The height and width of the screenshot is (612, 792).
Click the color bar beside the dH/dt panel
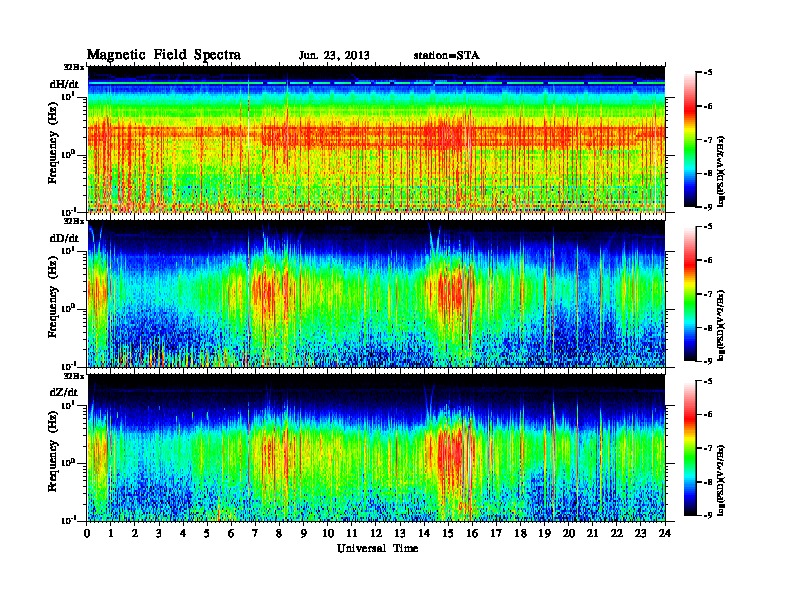pyautogui.click(x=690, y=139)
